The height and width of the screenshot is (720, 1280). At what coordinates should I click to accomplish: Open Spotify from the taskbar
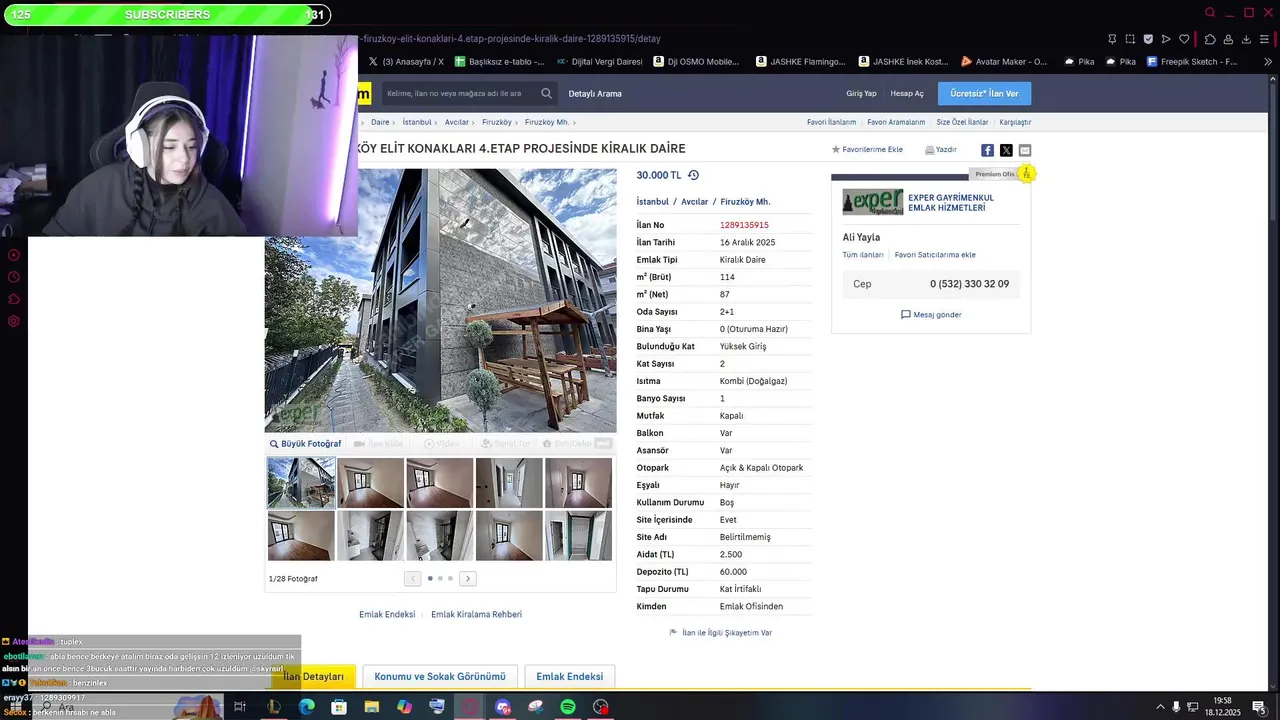click(568, 707)
